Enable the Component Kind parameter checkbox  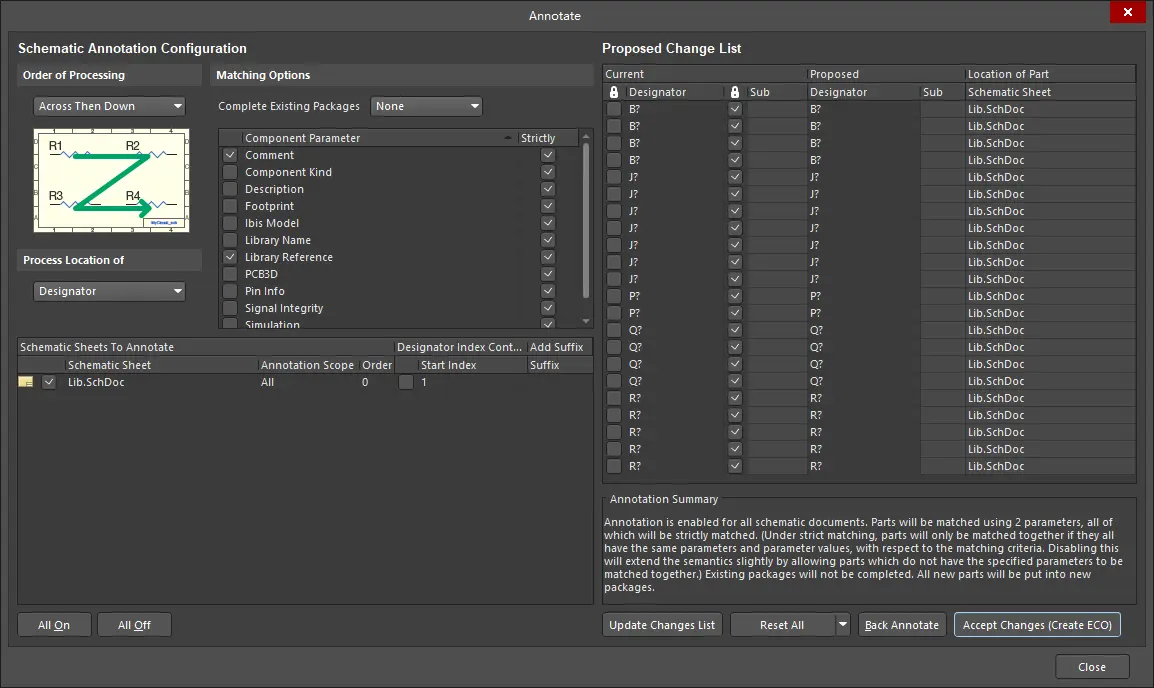click(230, 172)
